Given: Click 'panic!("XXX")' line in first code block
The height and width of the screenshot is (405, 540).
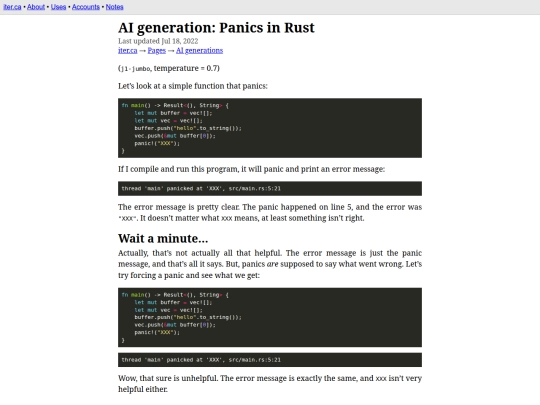Looking at the screenshot, I should pos(157,143).
